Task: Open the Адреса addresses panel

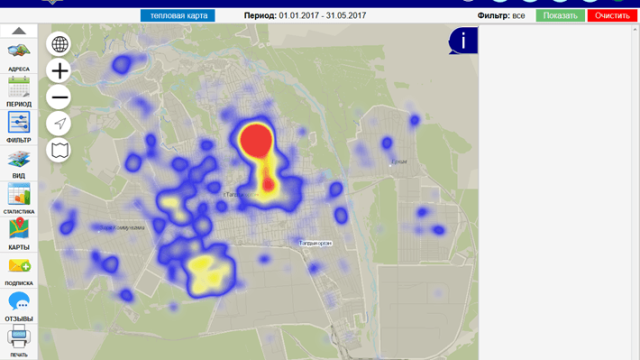Action: coord(19,56)
